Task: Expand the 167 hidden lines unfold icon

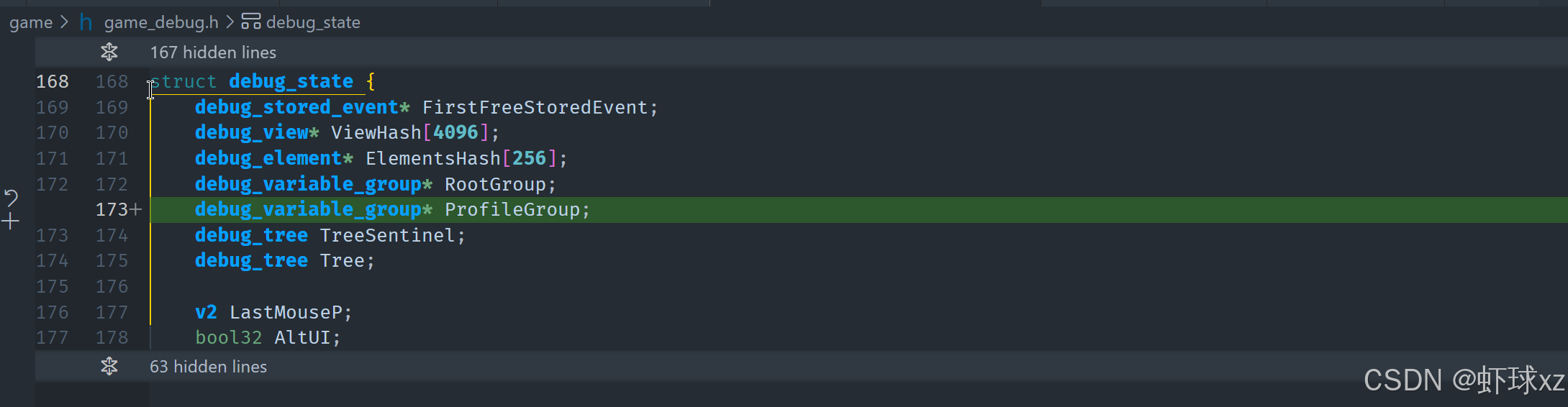Action: pos(109,52)
